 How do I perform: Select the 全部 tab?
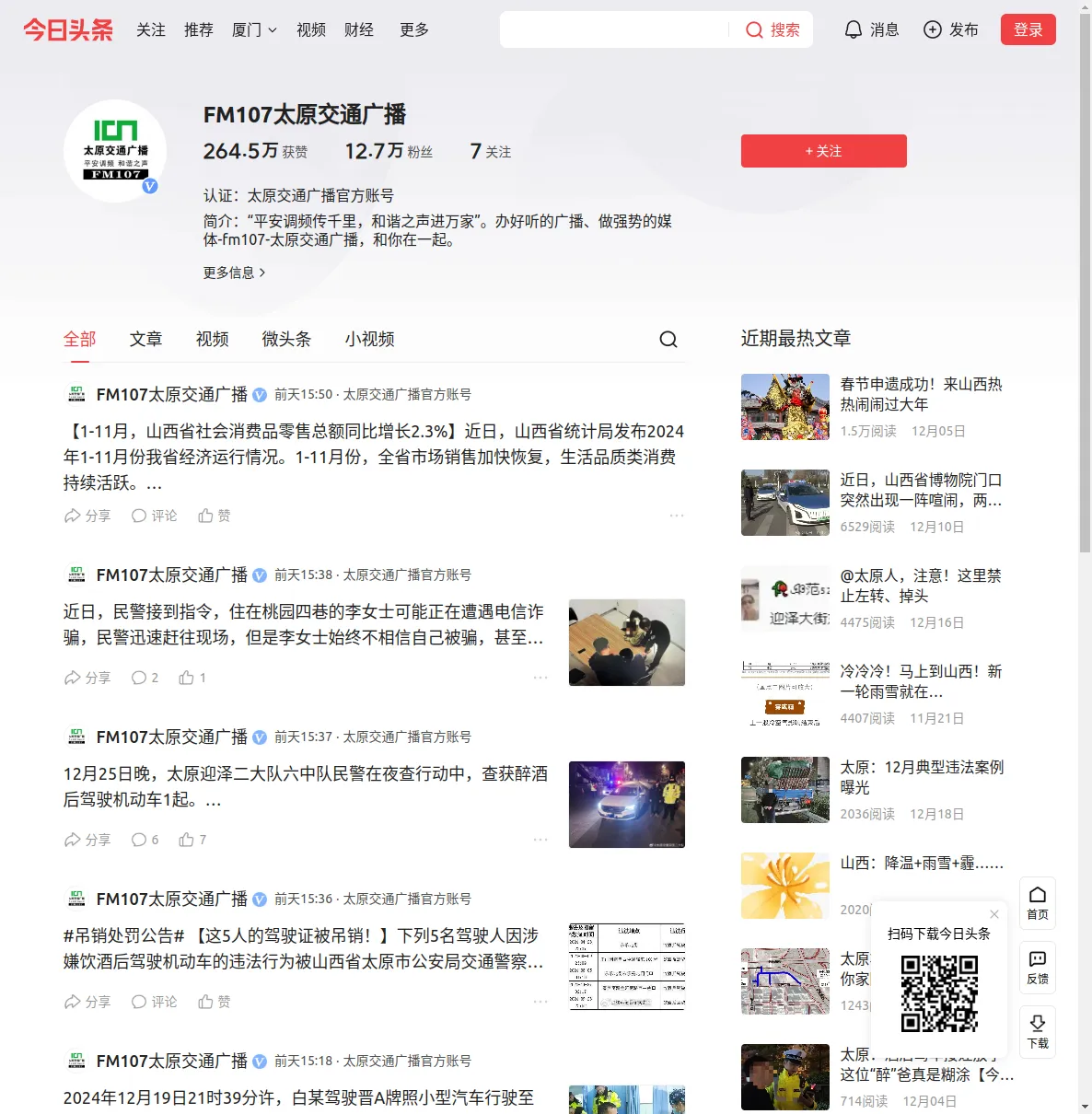pos(80,339)
